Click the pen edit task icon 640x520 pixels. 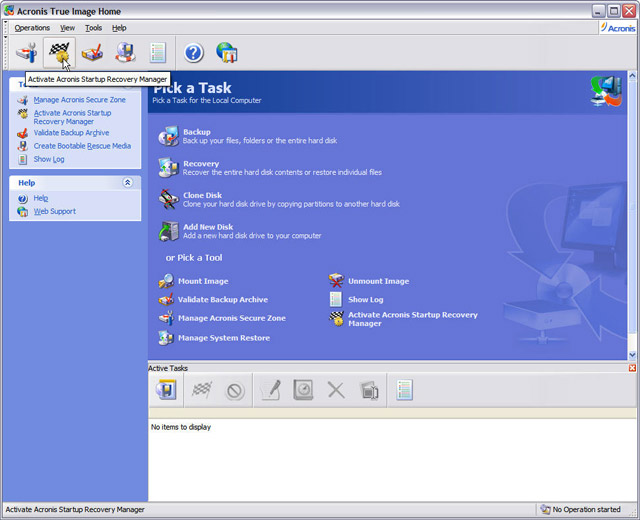tap(271, 390)
